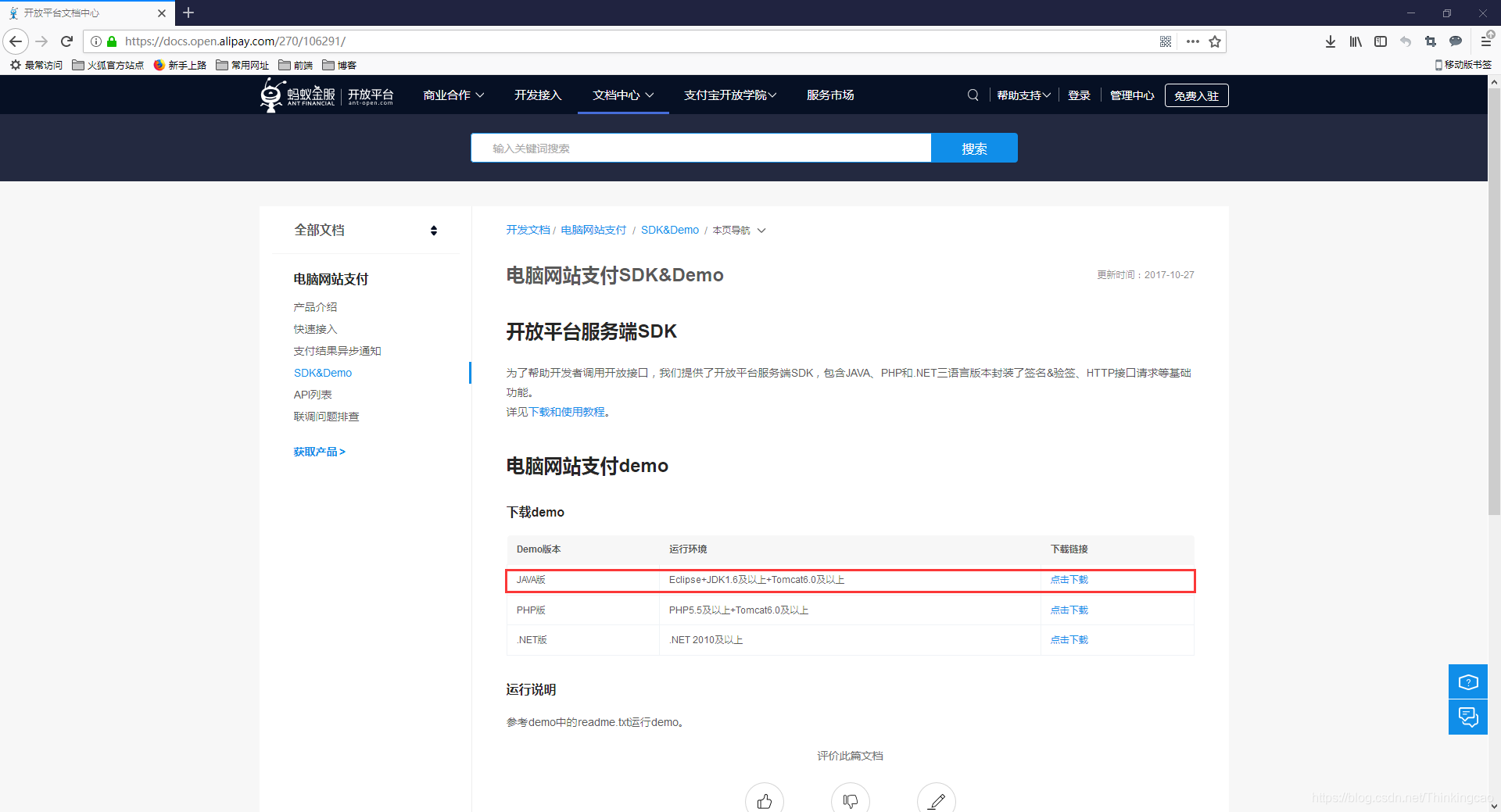Click the site information icon in the address bar
The height and width of the screenshot is (812, 1501).
pos(96,41)
